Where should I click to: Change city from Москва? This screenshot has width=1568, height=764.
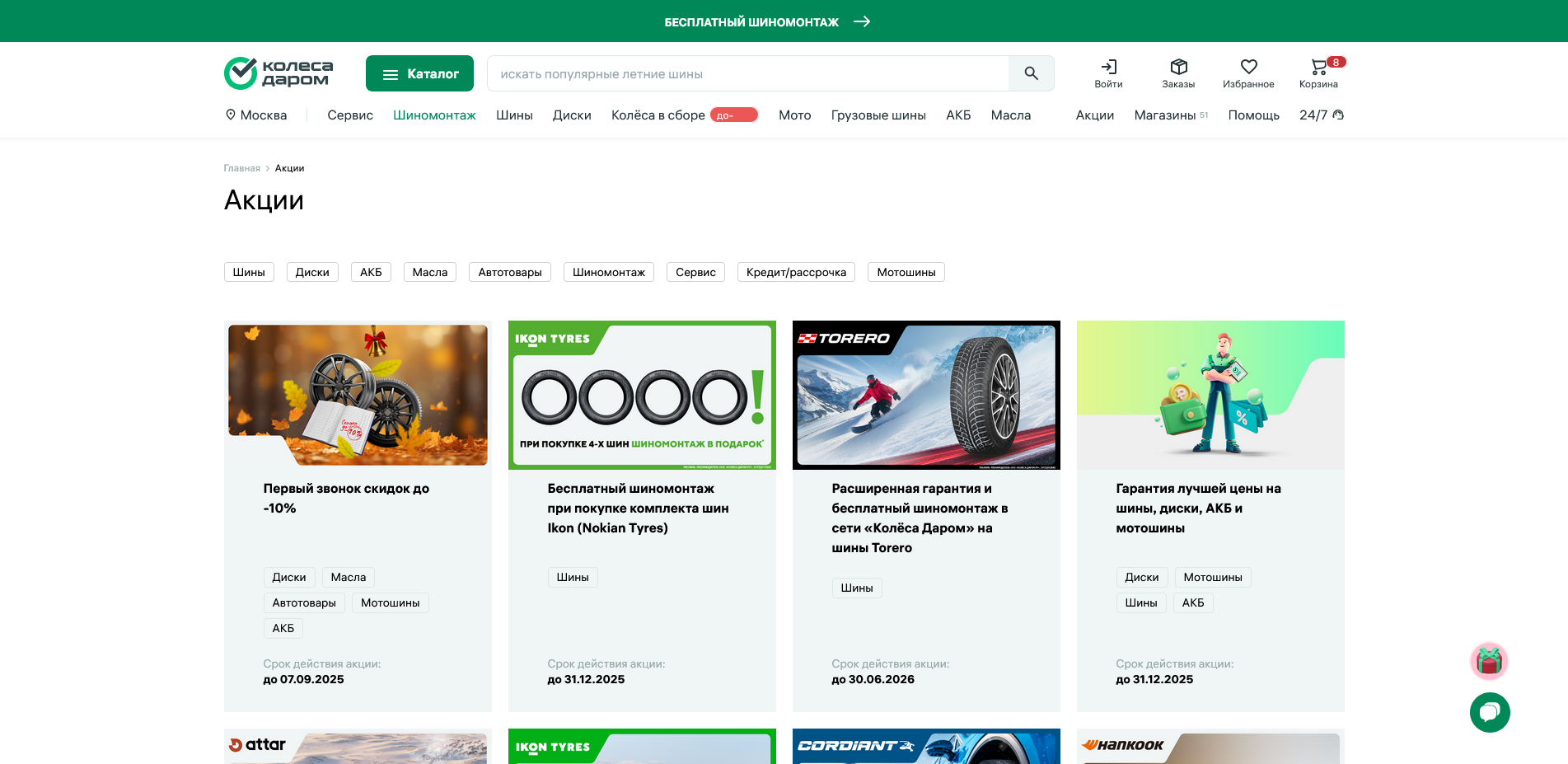[256, 115]
